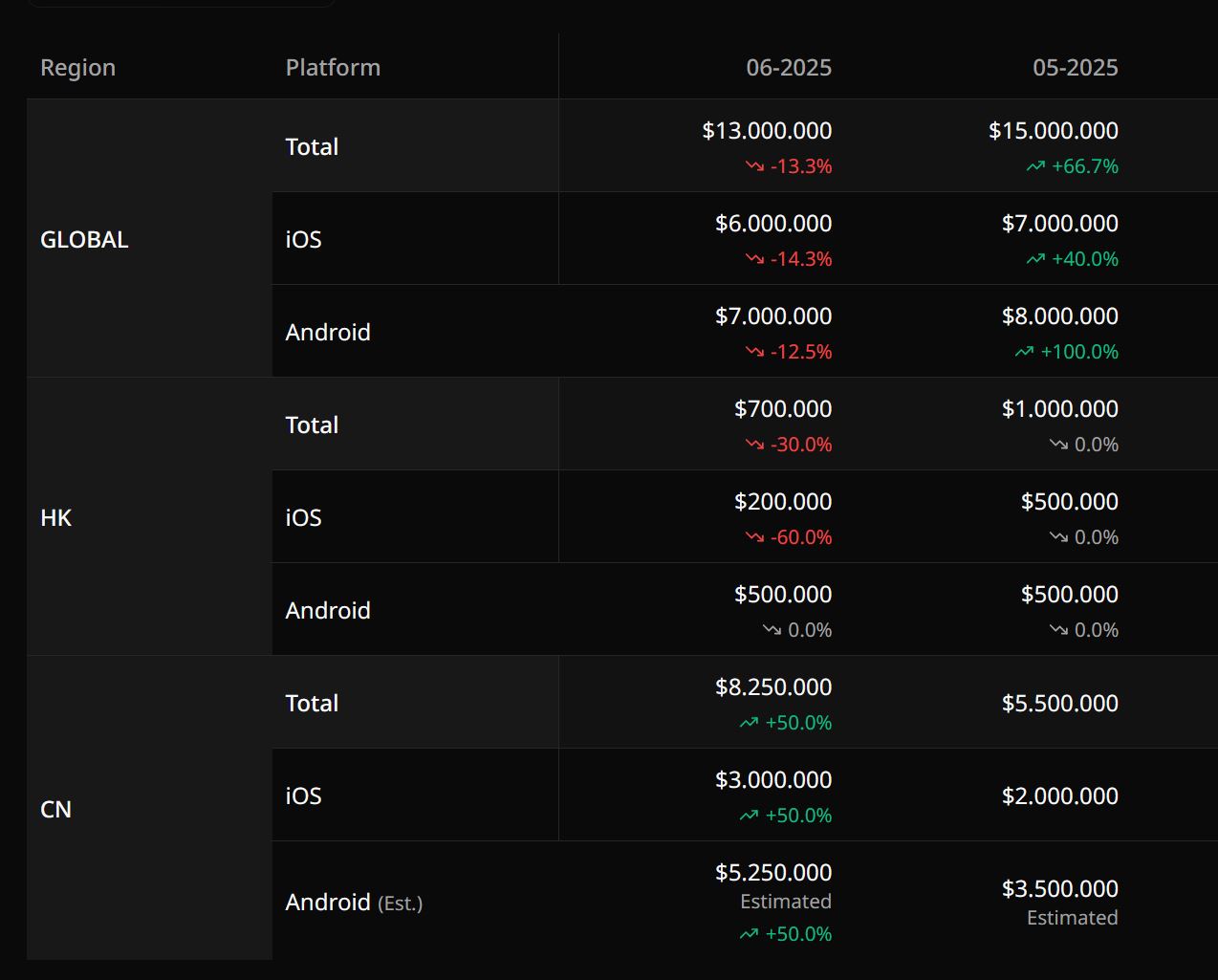Click the $3.000.000 CN iOS value
Viewport: 1218px width, 980px height.
click(773, 779)
